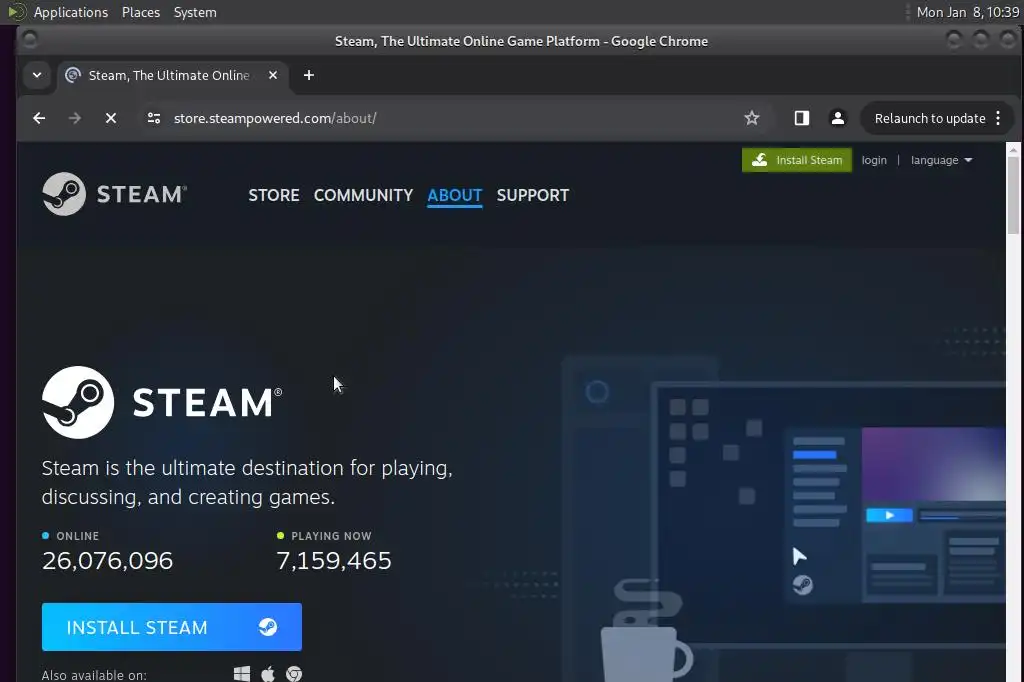Click the Chrome OS platform icon

(294, 674)
